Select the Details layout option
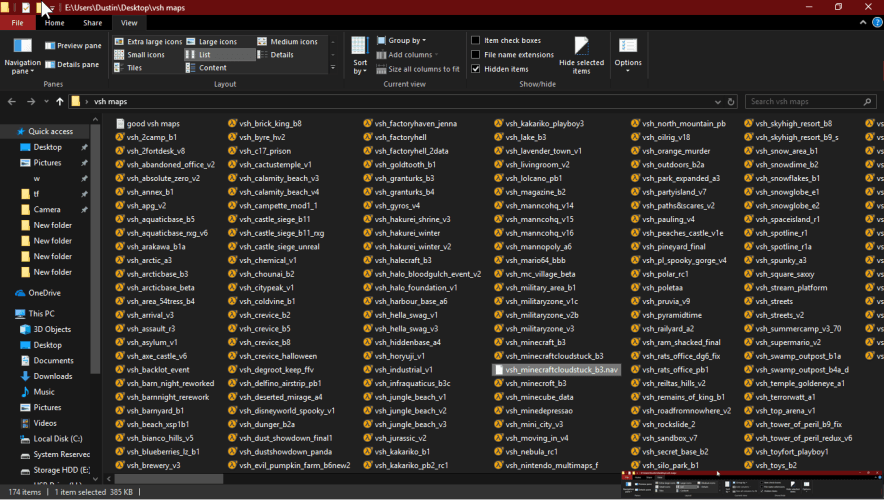This screenshot has width=884, height=500. [282, 55]
